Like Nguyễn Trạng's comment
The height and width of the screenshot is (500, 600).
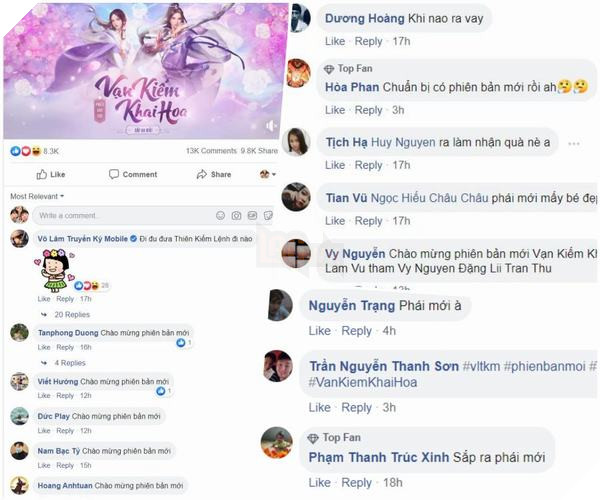click(320, 331)
